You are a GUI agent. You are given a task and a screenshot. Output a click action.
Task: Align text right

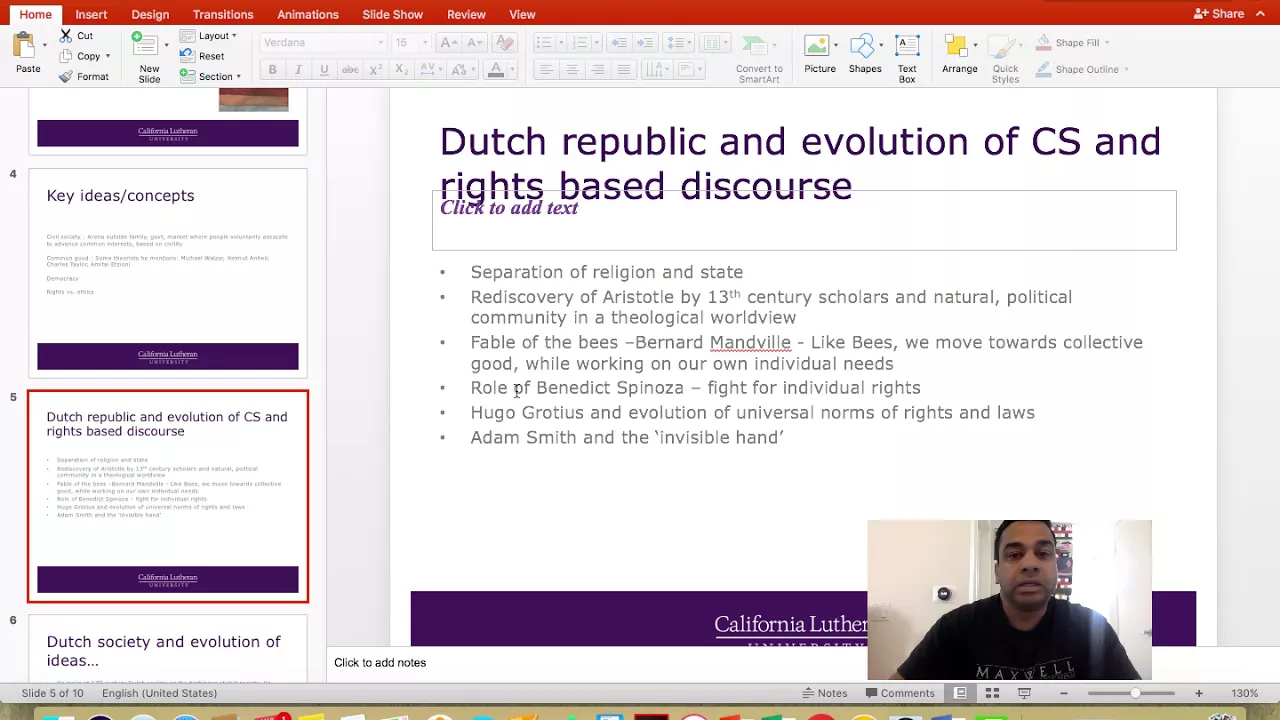point(597,70)
